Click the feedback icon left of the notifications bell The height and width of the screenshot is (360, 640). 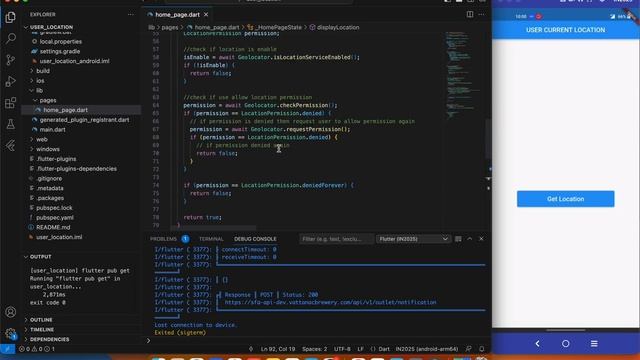coord(469,349)
